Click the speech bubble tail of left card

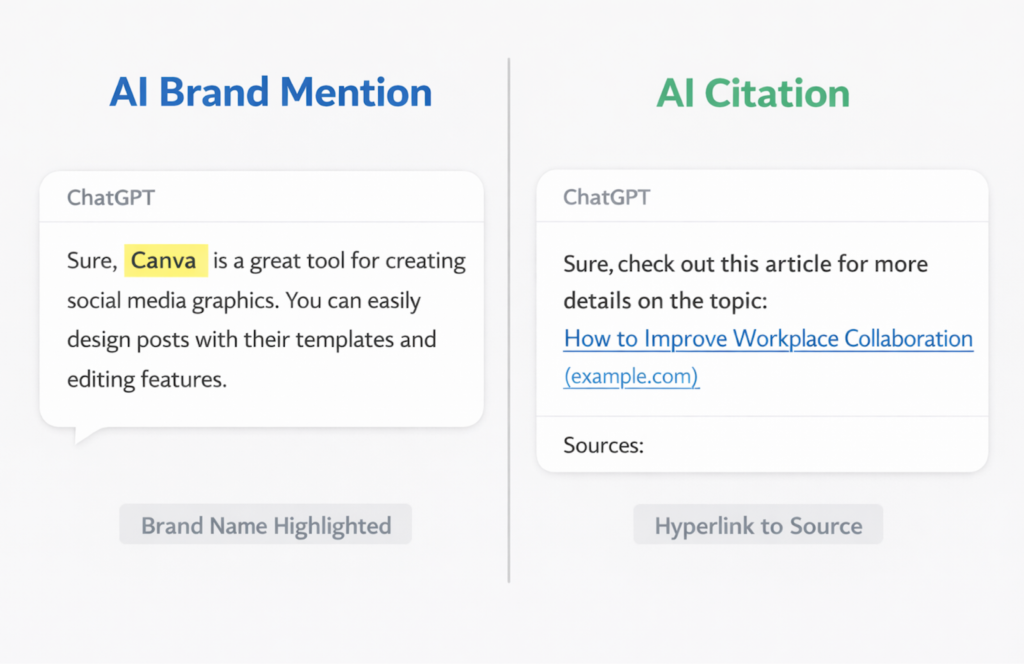[86, 434]
